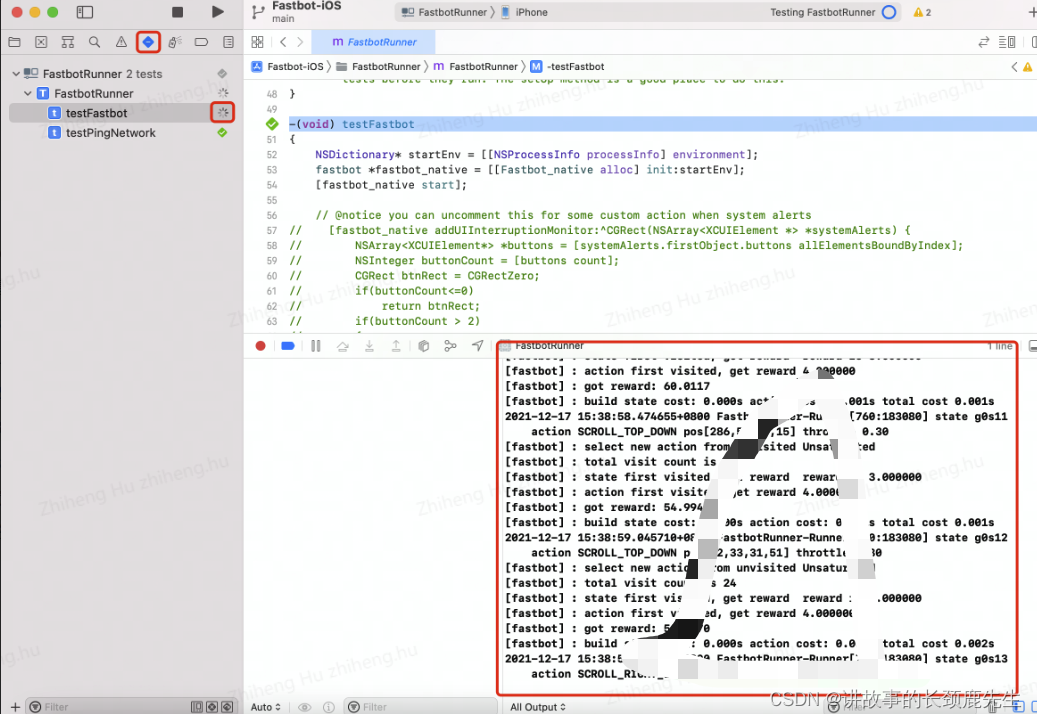Click the red record breakpoint button
This screenshot has width=1037, height=718.
pyautogui.click(x=261, y=346)
